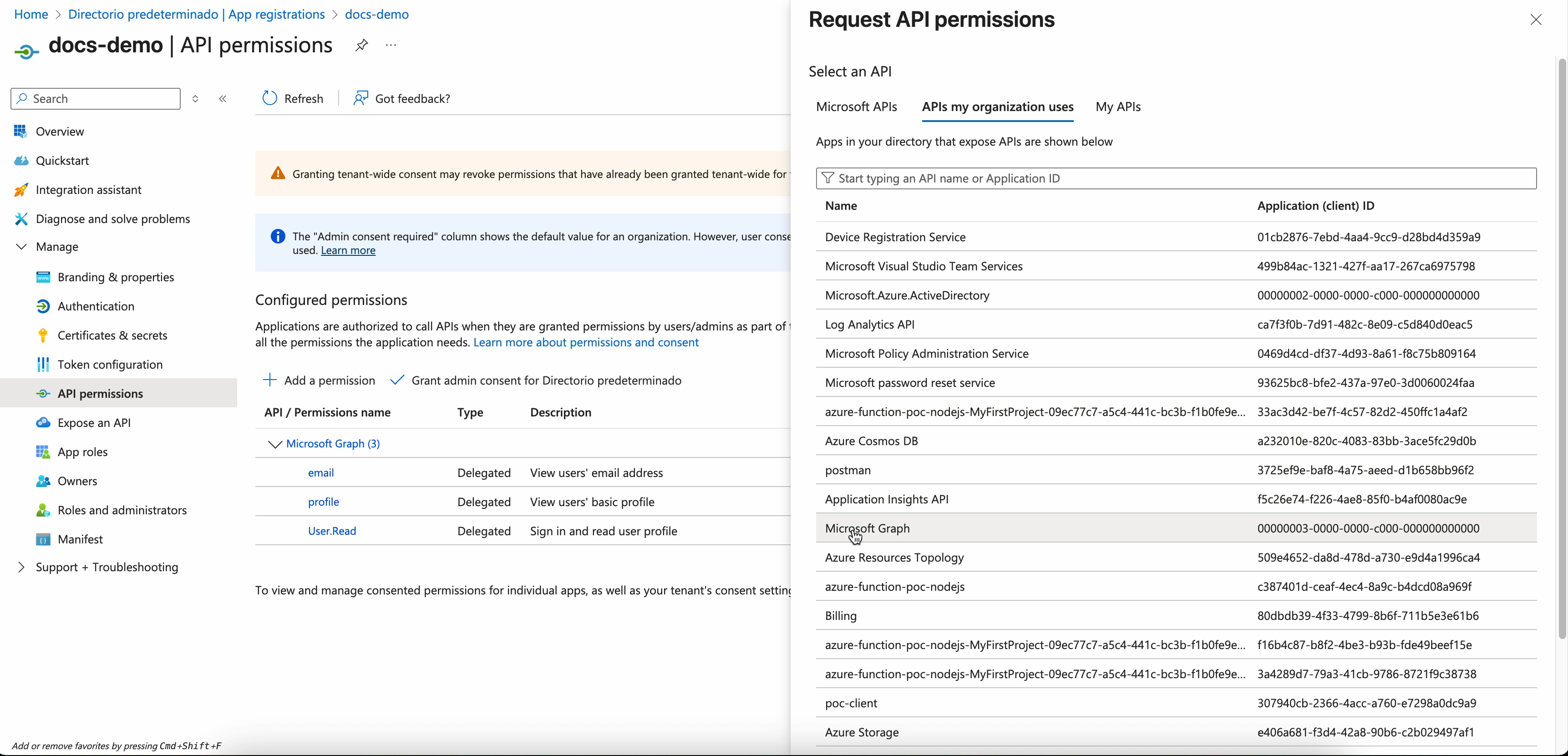The width and height of the screenshot is (1568, 756).
Task: Switch to the Microsoft APIs tab
Action: [856, 107]
